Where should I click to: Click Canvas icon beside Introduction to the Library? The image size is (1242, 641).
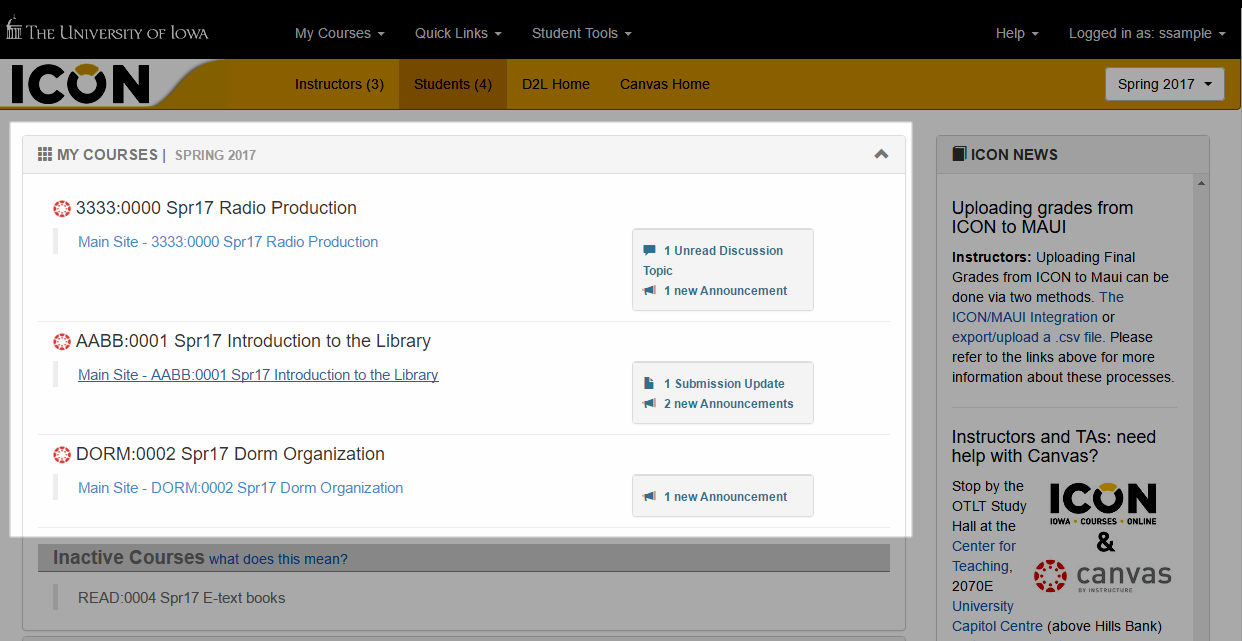[x=62, y=341]
